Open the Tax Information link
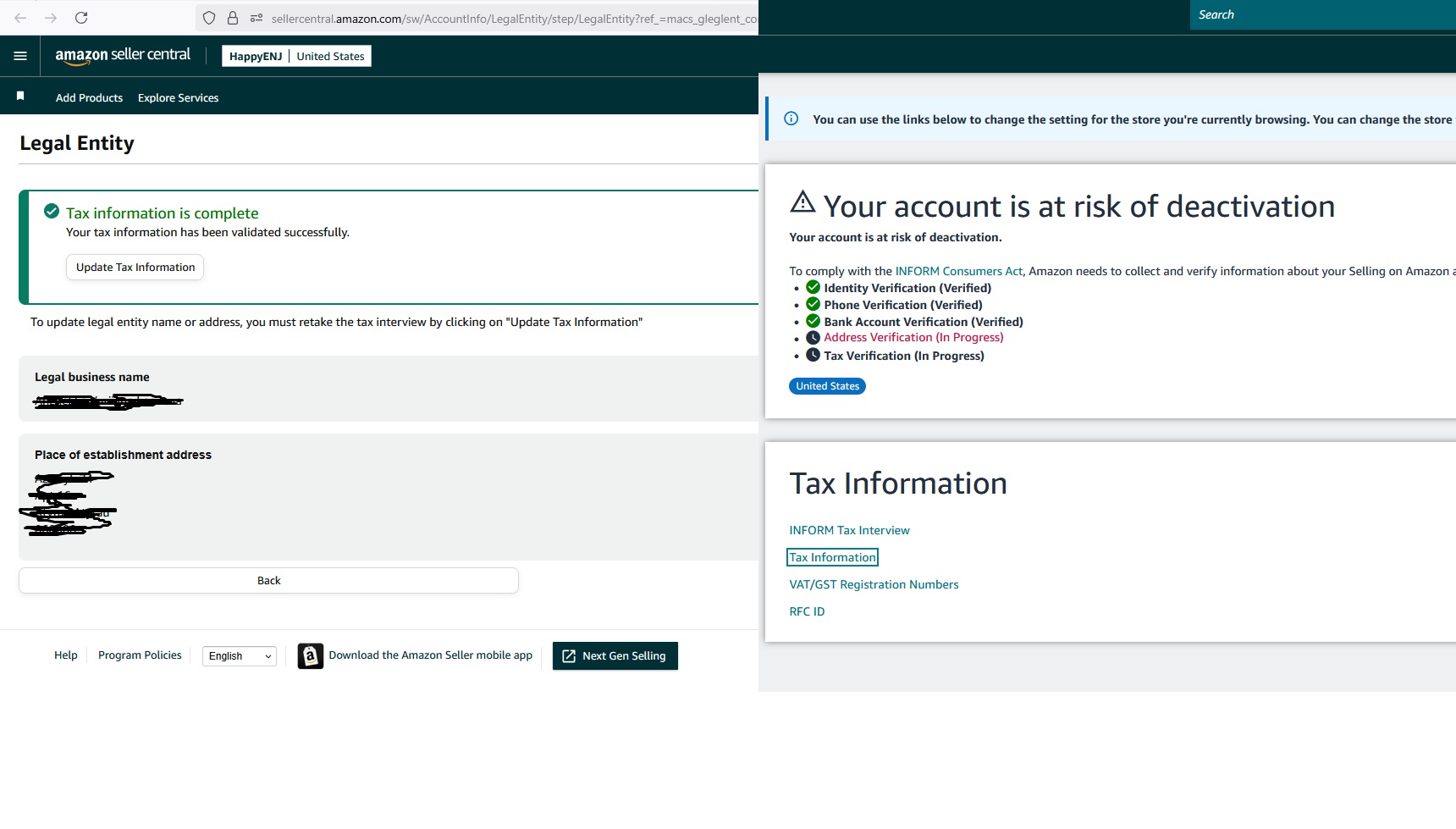This screenshot has height=829, width=1456. tap(832, 557)
